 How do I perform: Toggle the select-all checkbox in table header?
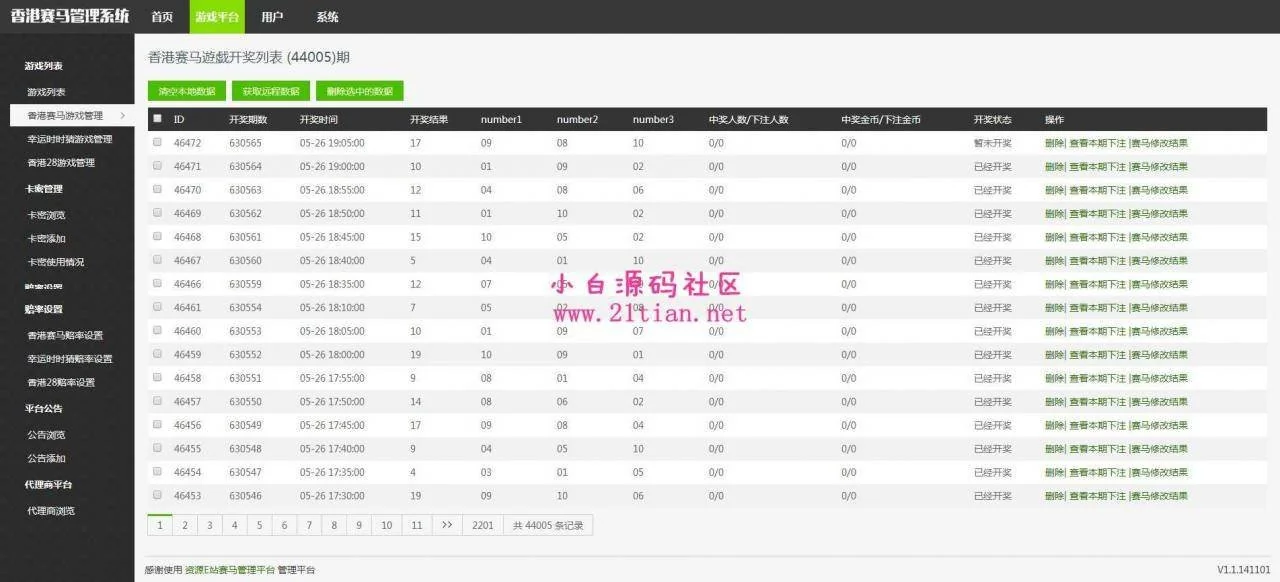click(x=157, y=119)
